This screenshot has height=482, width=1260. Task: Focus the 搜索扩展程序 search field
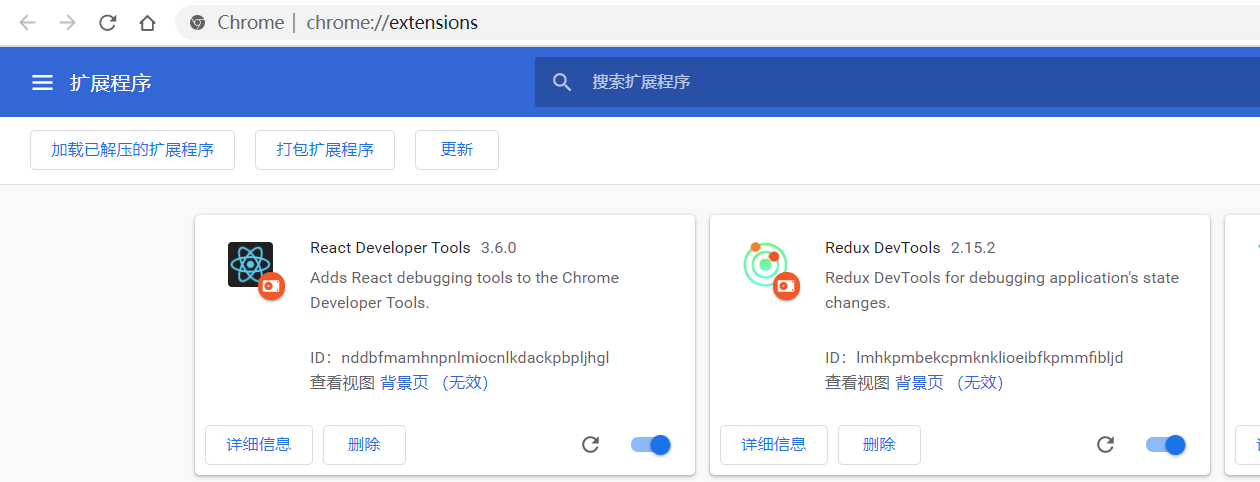click(x=897, y=82)
